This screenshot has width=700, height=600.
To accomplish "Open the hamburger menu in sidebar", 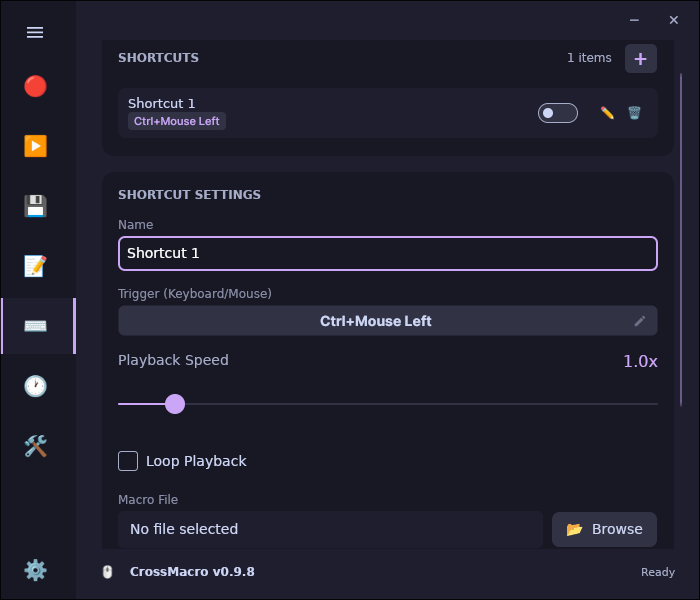I will pyautogui.click(x=35, y=32).
